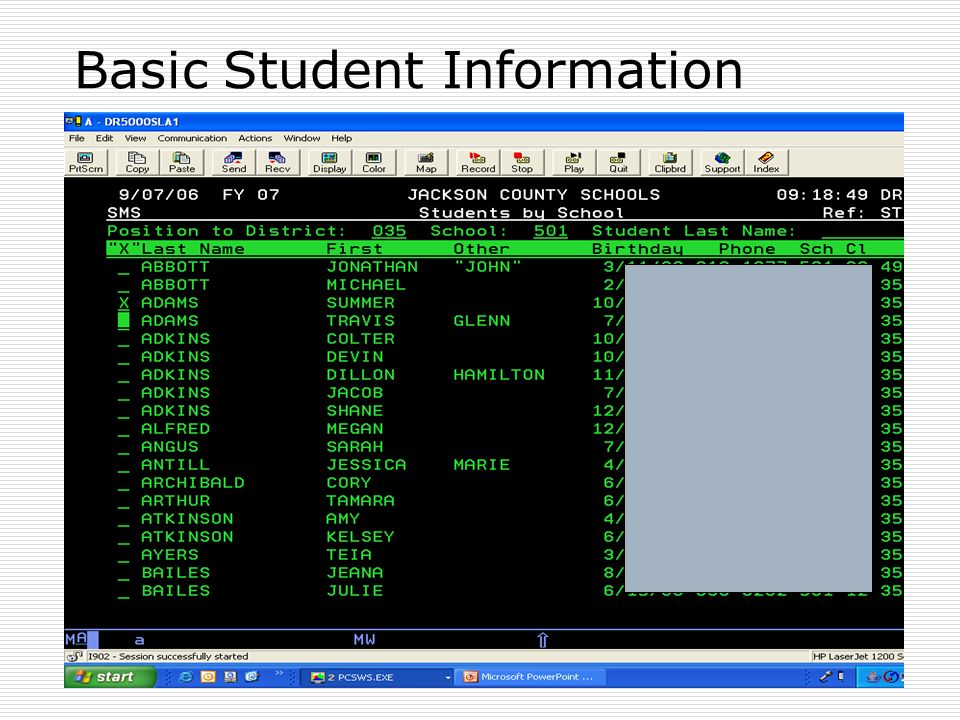
Task: Click "I902 - Session successfully started" status message
Action: (168, 656)
